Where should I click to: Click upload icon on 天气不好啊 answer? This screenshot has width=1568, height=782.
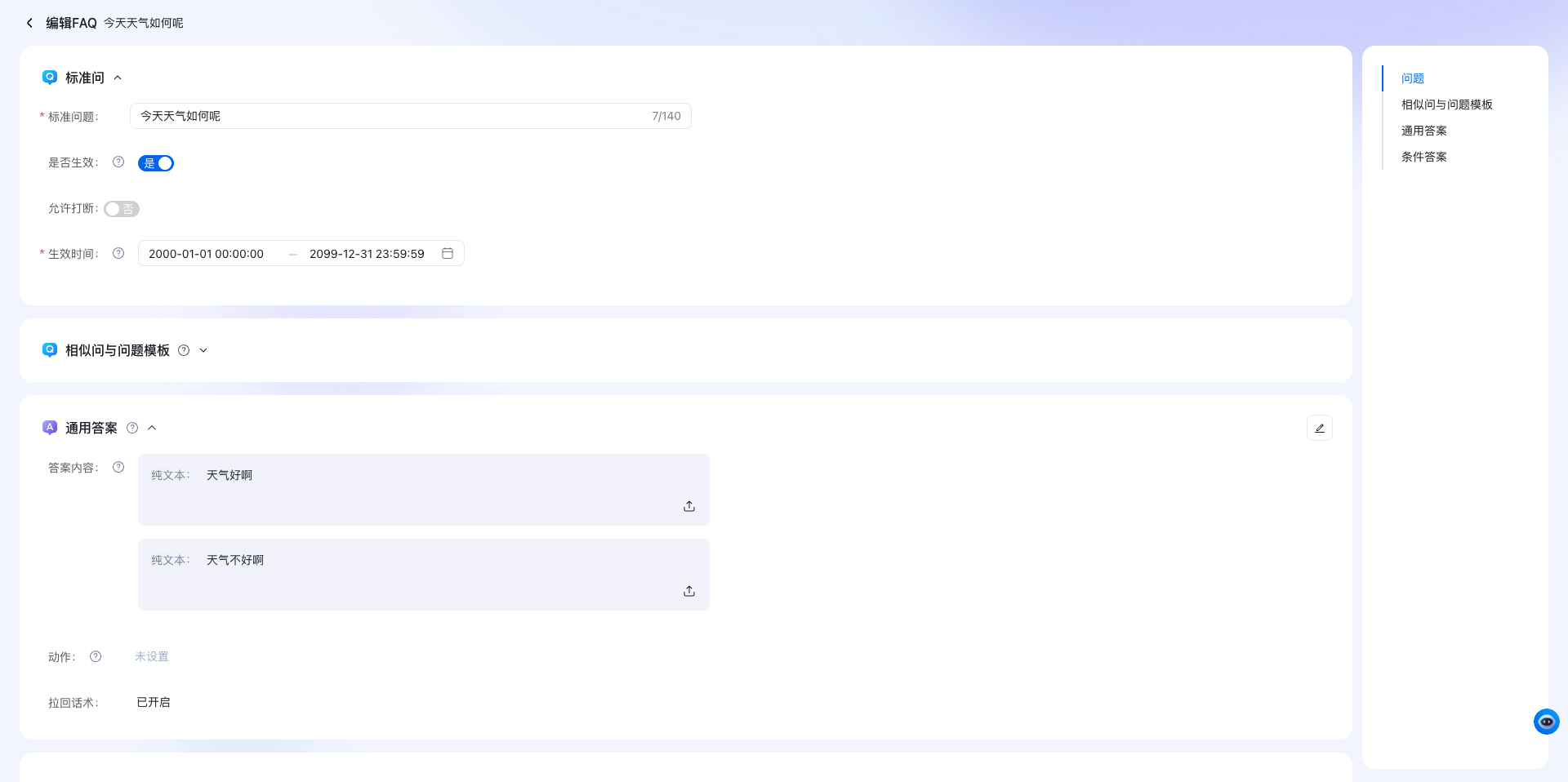[x=689, y=591]
